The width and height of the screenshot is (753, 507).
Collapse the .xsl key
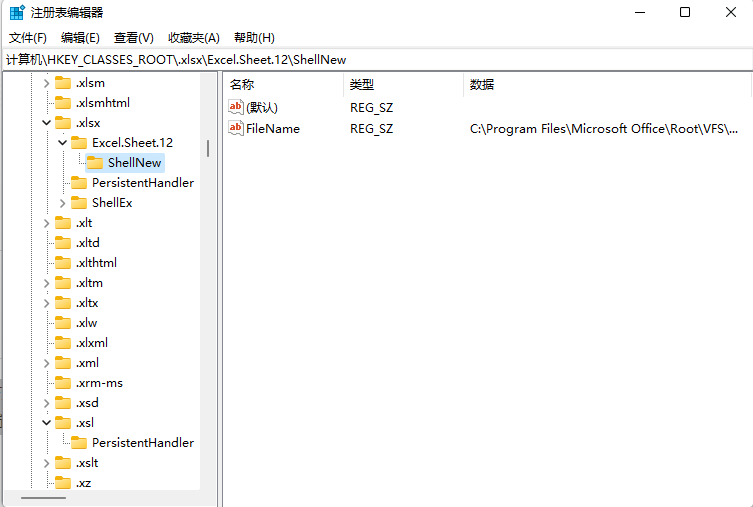click(47, 423)
